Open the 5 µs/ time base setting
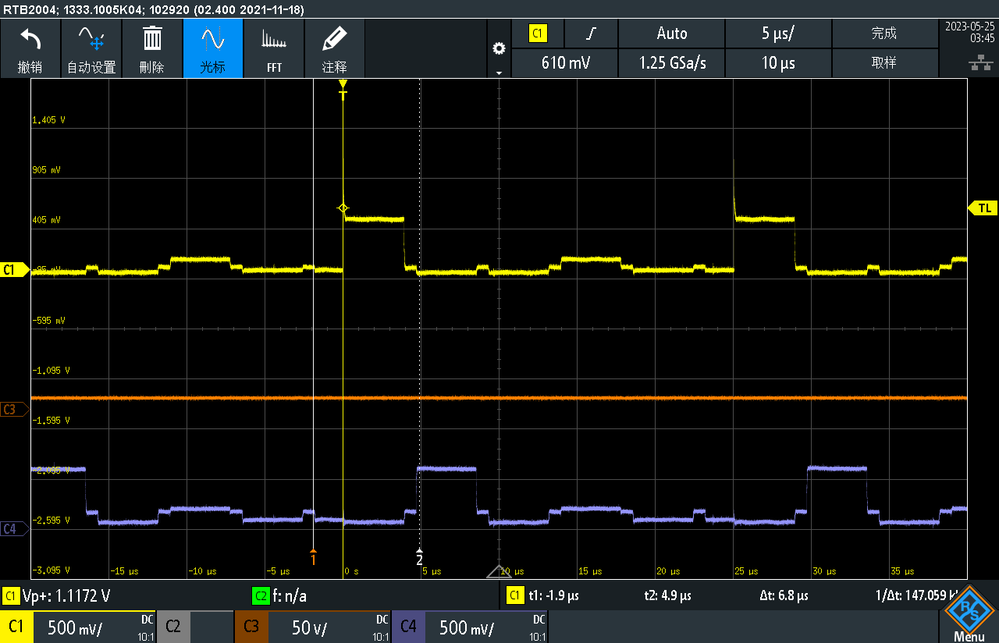The width and height of the screenshot is (999, 643). pos(778,33)
